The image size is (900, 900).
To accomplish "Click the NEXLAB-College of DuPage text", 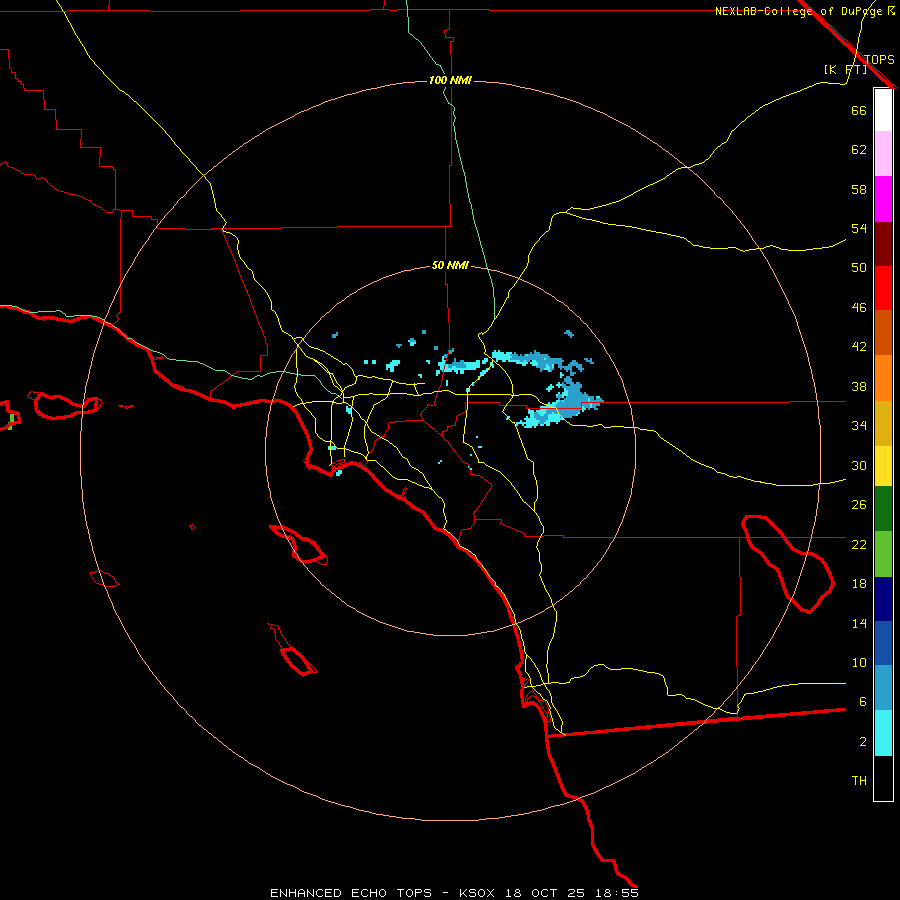I will pos(798,11).
